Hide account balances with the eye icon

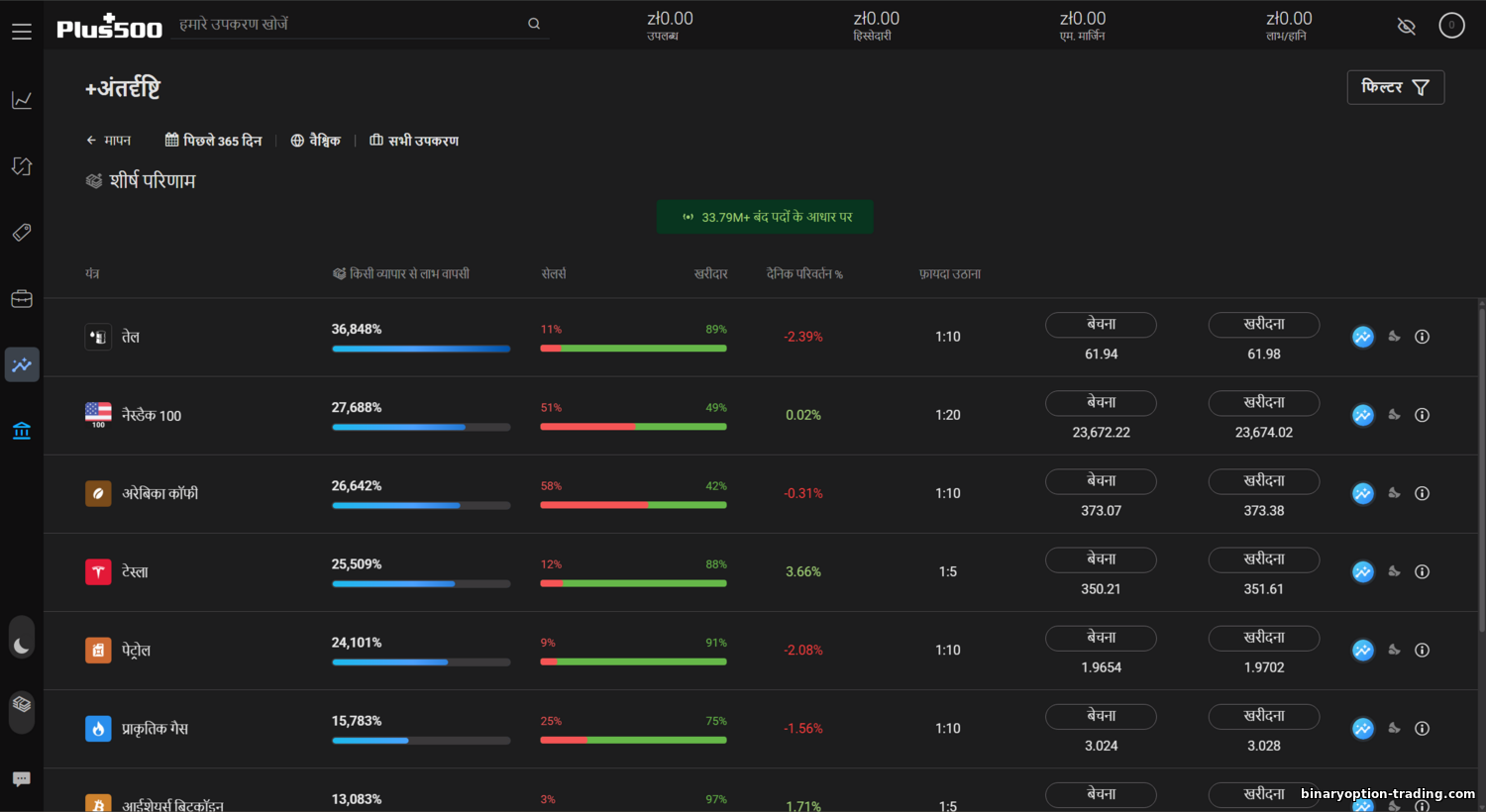point(1406,26)
